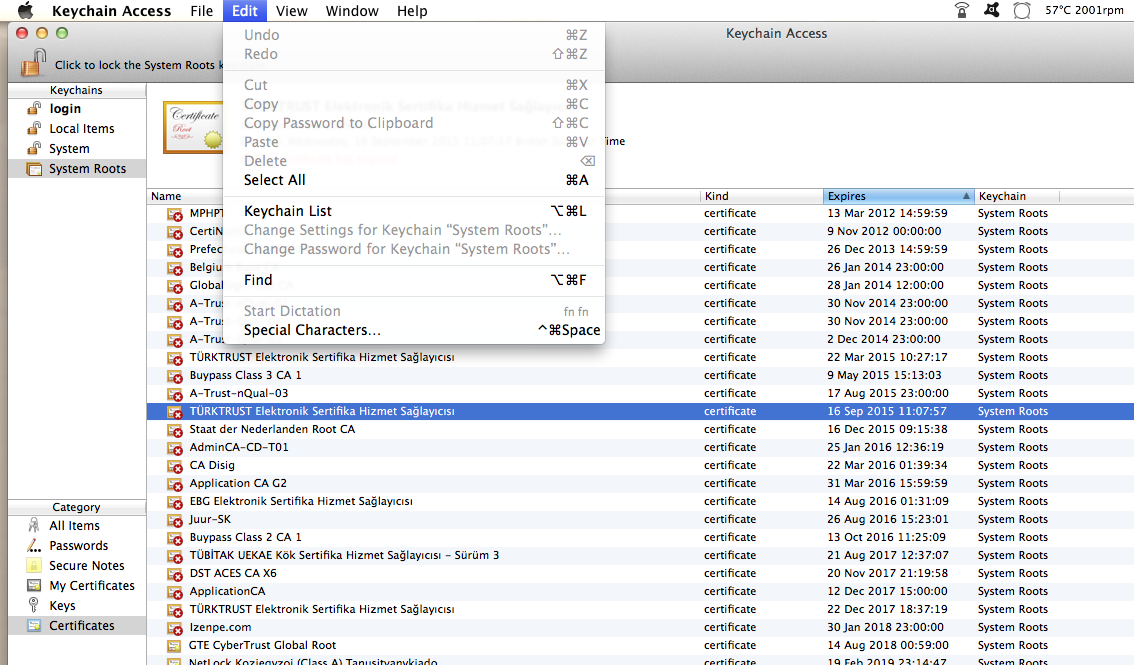Choose Keychain List from Edit menu

(x=414, y=211)
